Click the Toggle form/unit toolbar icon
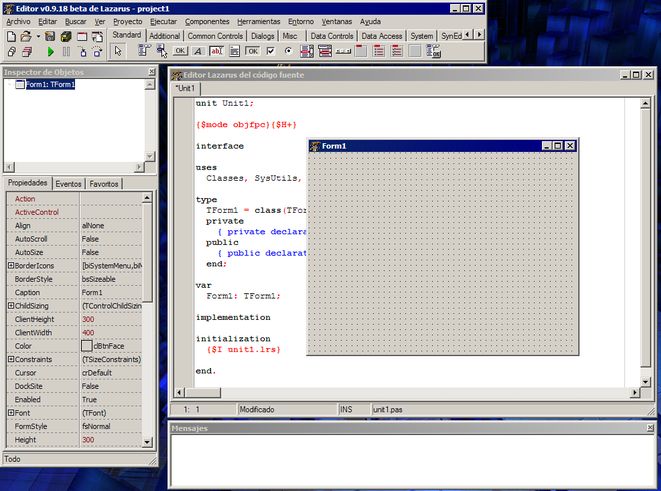661x491 pixels. coord(97,37)
